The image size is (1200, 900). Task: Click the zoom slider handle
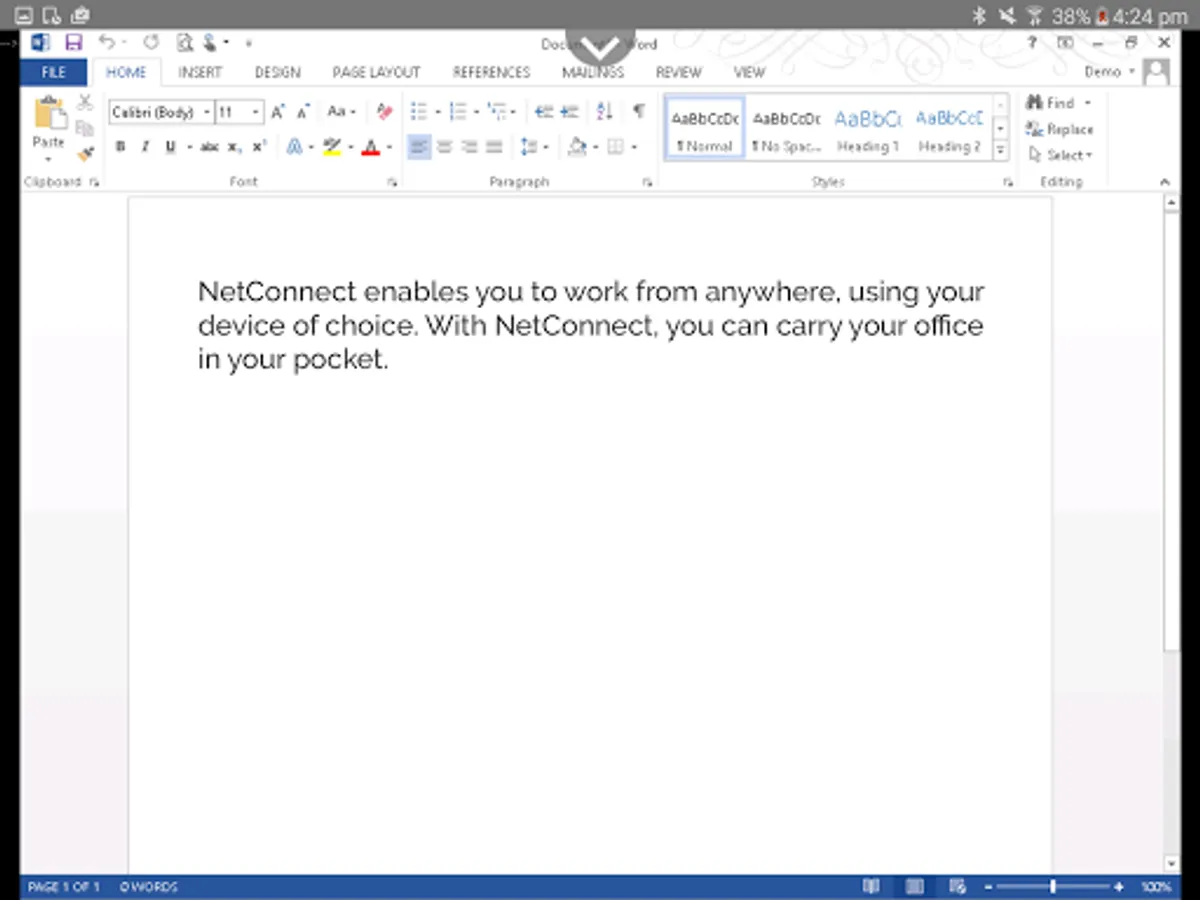pos(1053,886)
